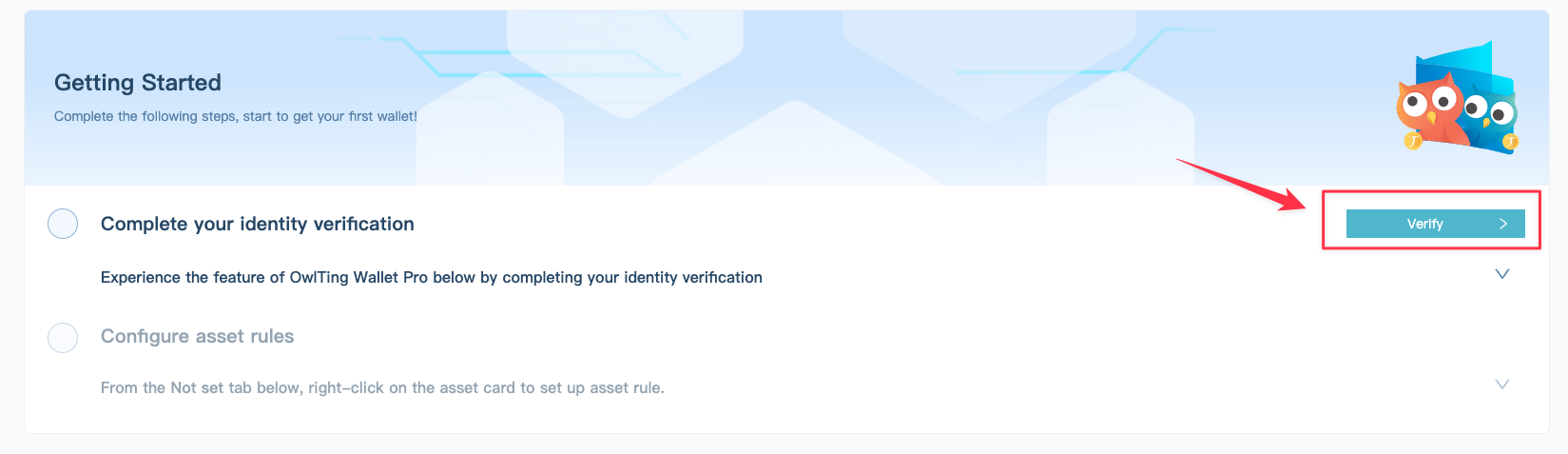Select the identity verification step circle
The image size is (1568, 454).
[x=63, y=224]
